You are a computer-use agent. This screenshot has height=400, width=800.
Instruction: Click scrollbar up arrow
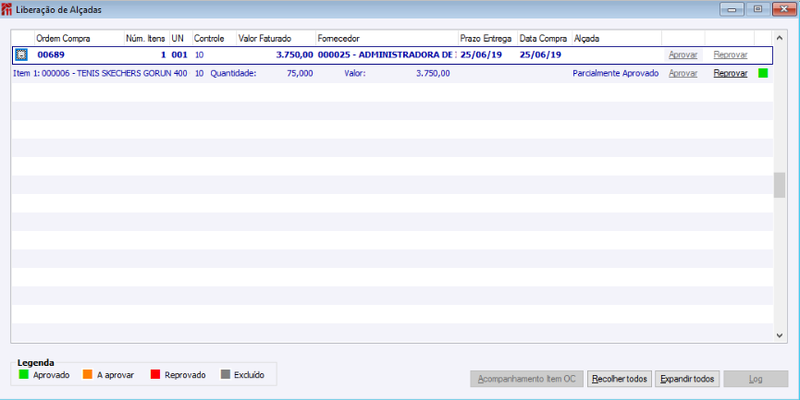[x=779, y=38]
